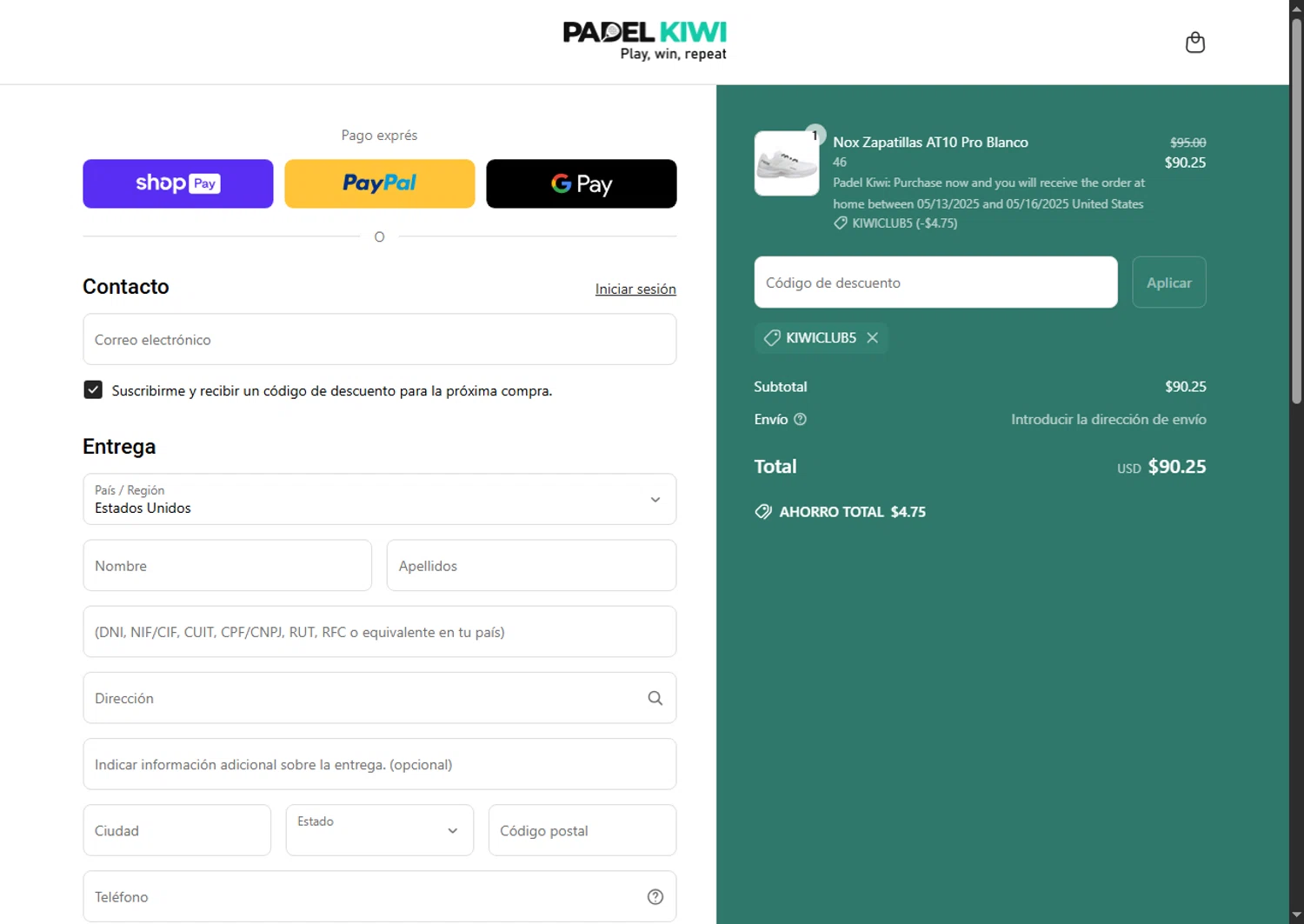Screen dimensions: 1304x924
Task: Pay with Shop Pay button
Action: coord(178,183)
